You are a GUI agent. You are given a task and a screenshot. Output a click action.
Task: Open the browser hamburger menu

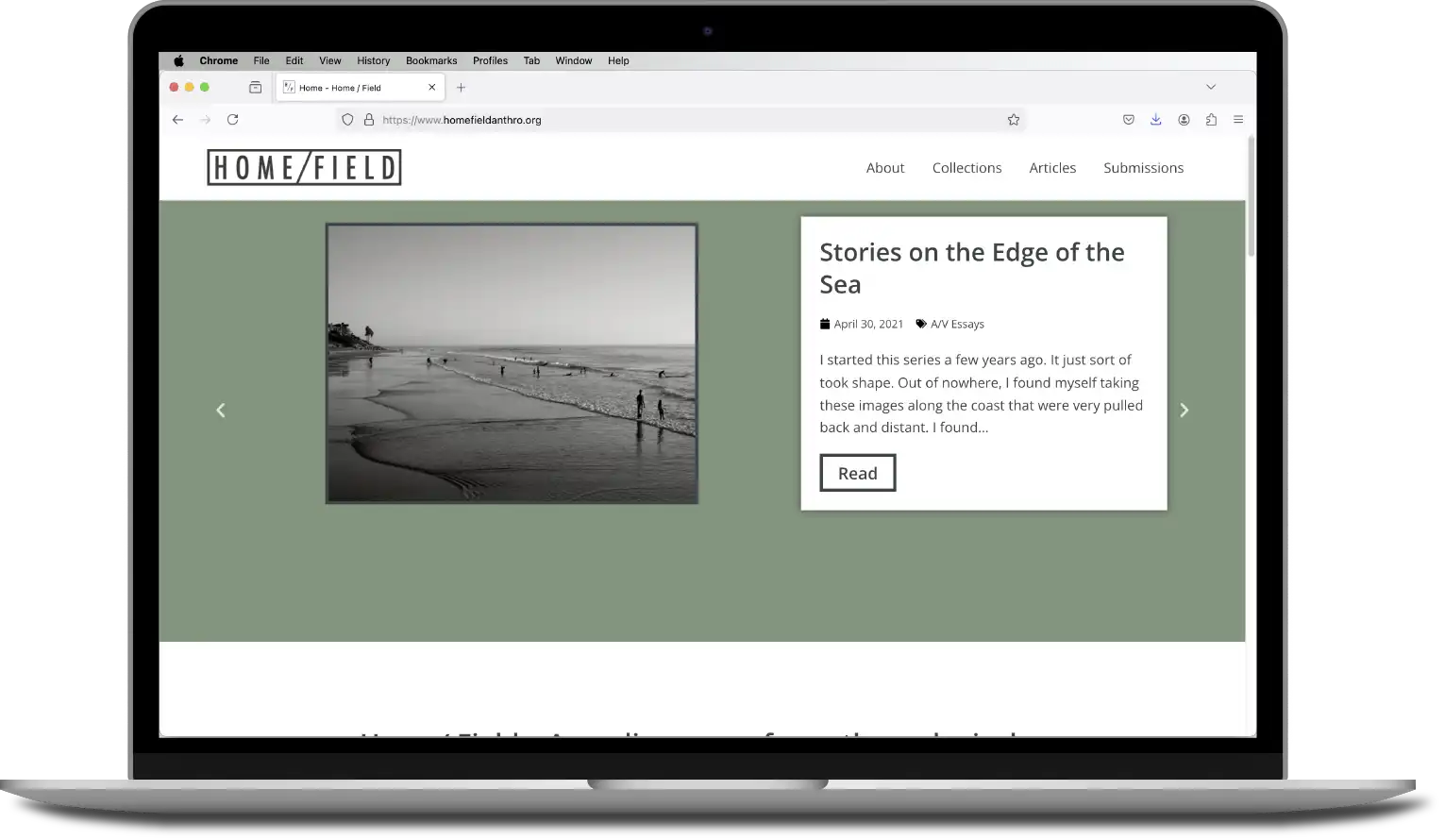[1238, 120]
